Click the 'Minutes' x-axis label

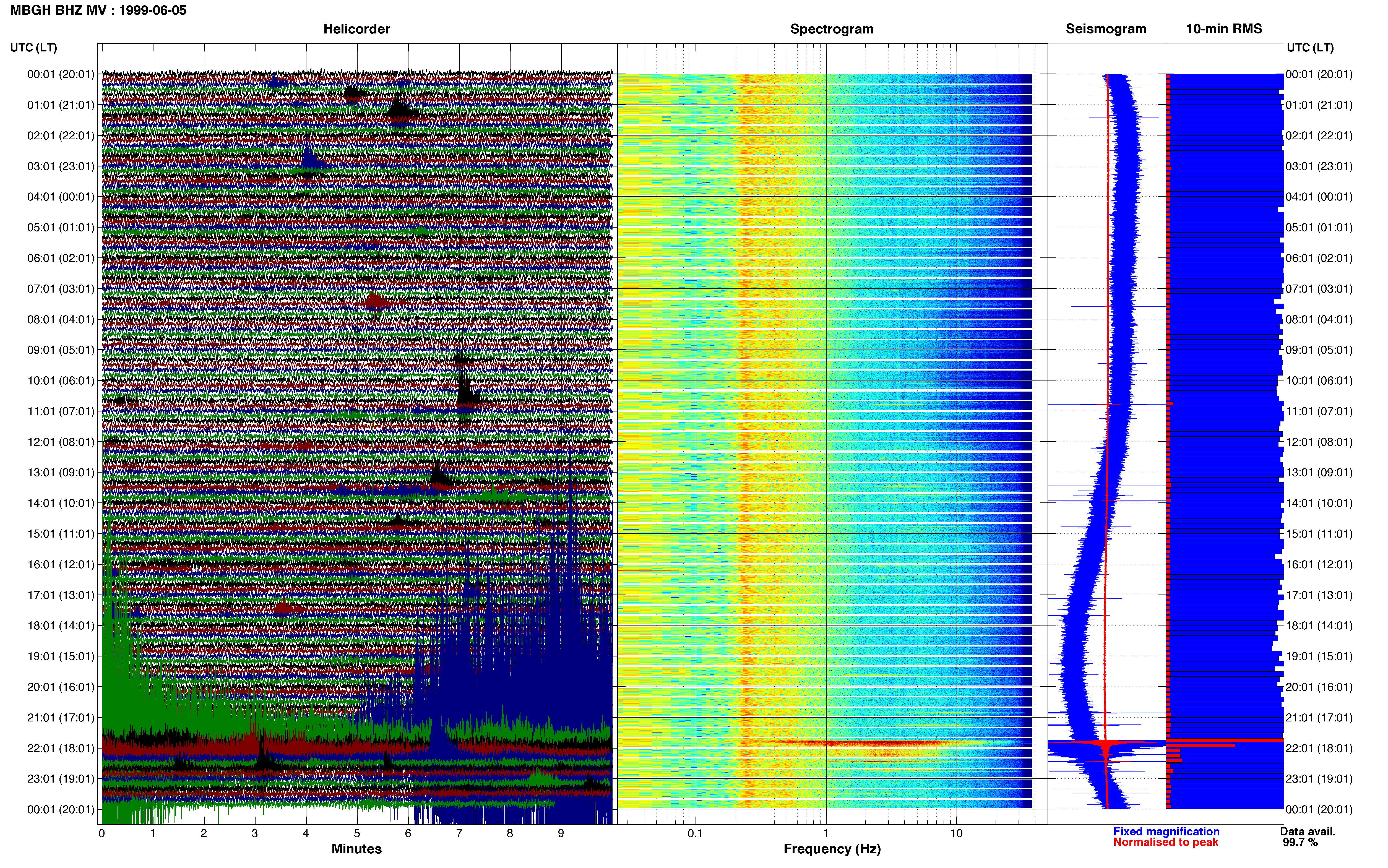pyautogui.click(x=356, y=848)
